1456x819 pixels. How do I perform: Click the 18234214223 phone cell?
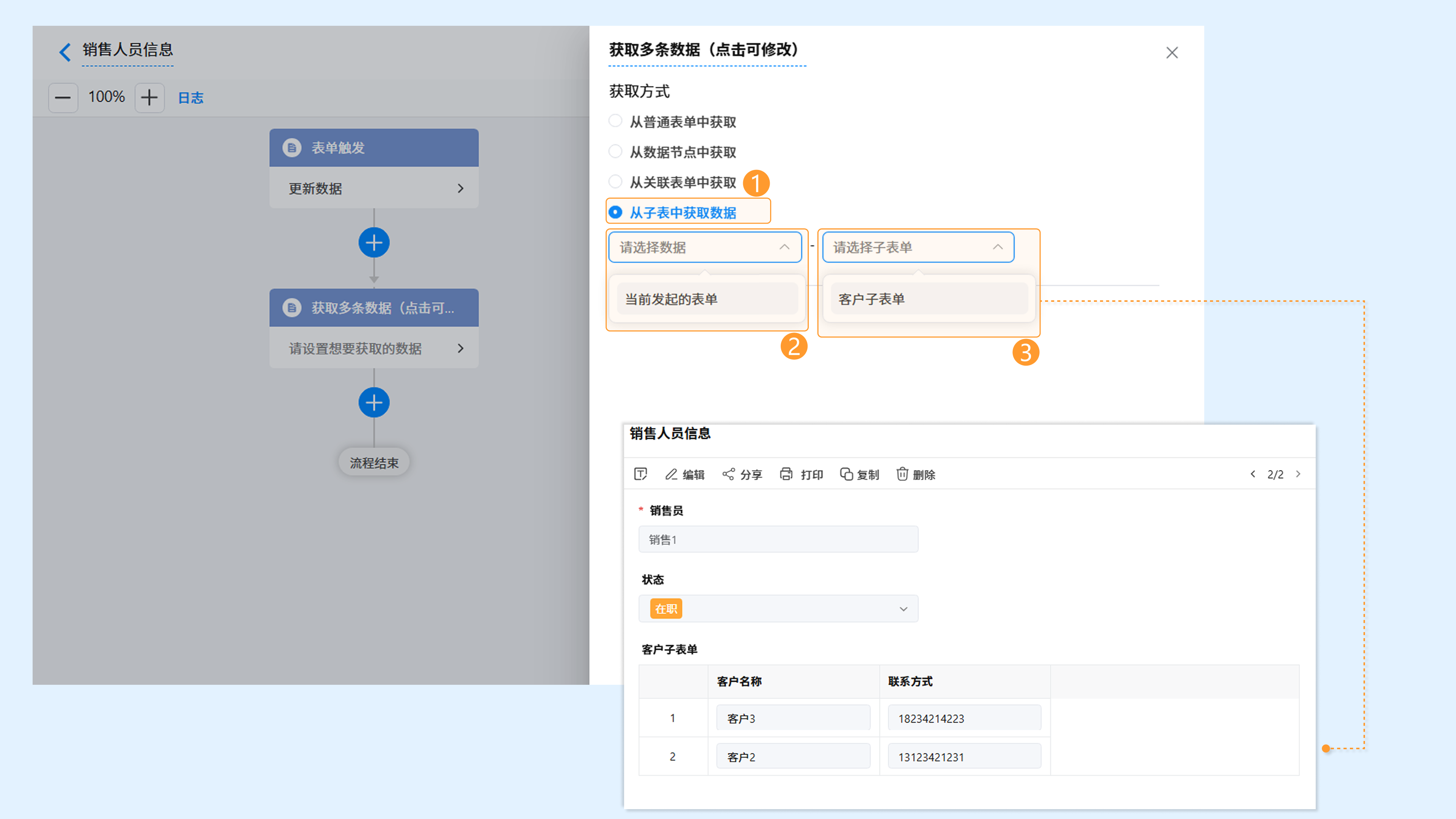point(964,719)
